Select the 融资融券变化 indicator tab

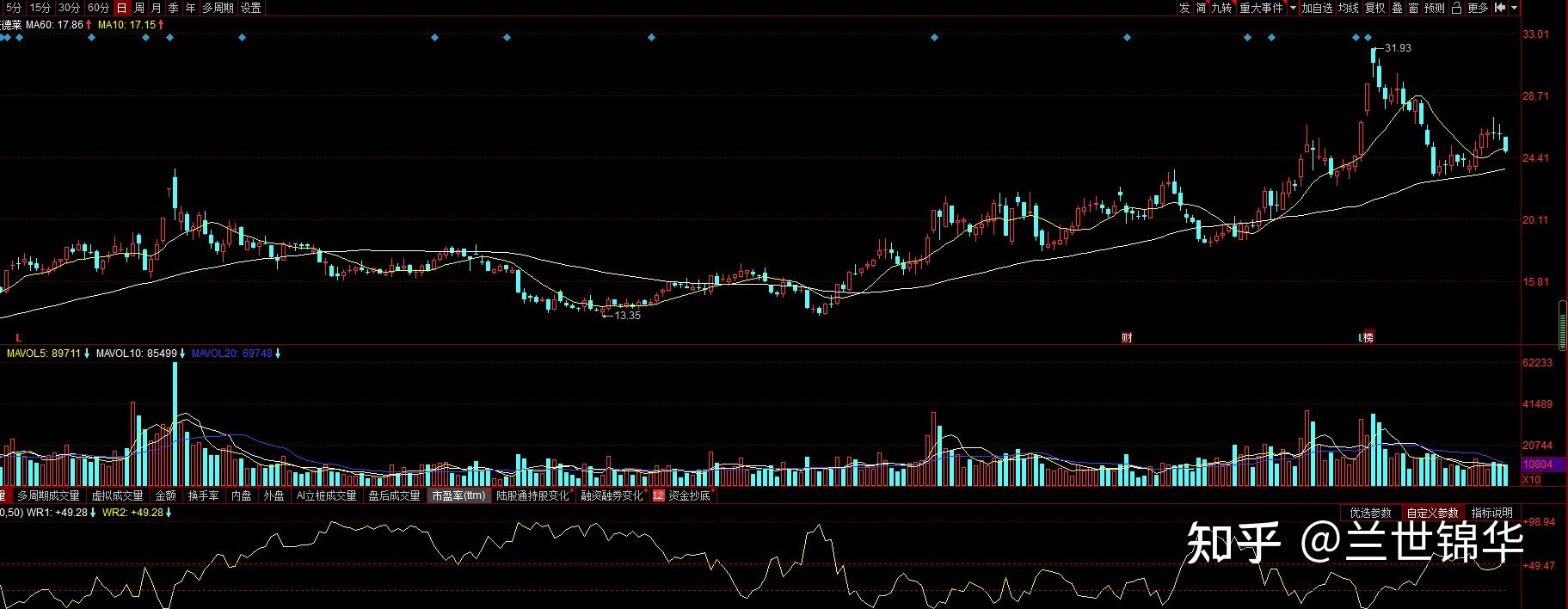pos(612,495)
